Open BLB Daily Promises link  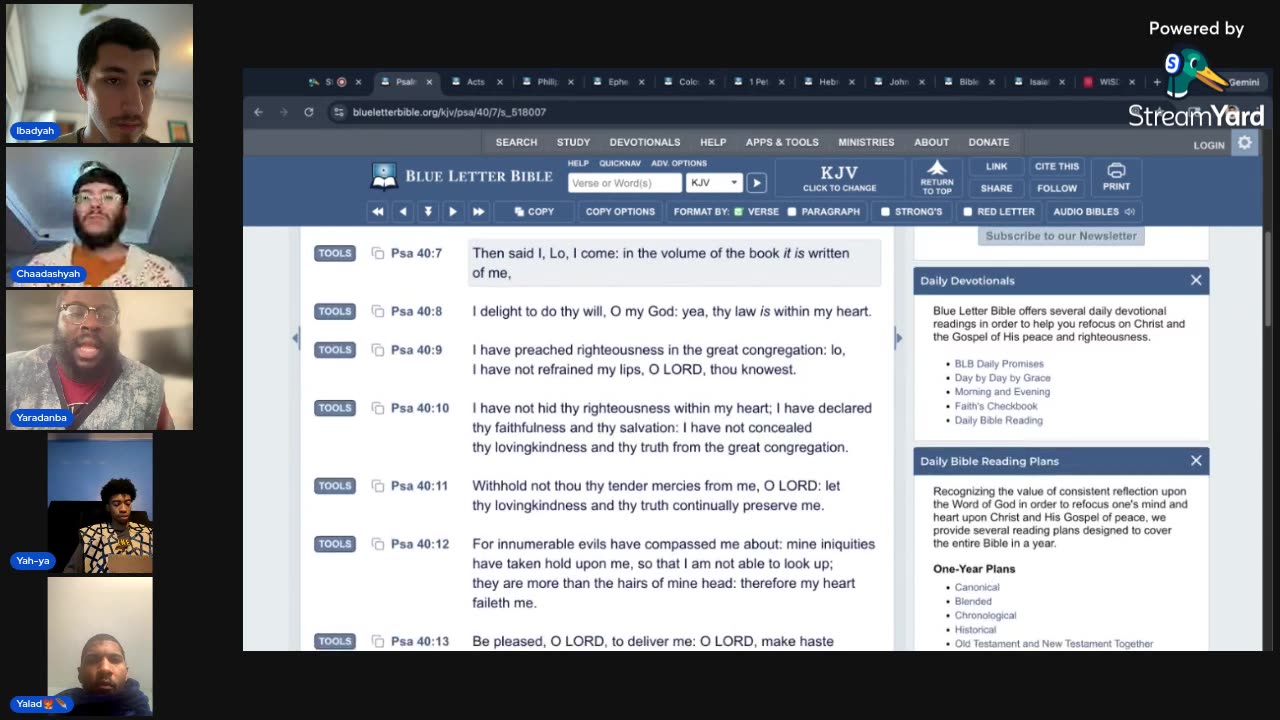pyautogui.click(x=998, y=364)
